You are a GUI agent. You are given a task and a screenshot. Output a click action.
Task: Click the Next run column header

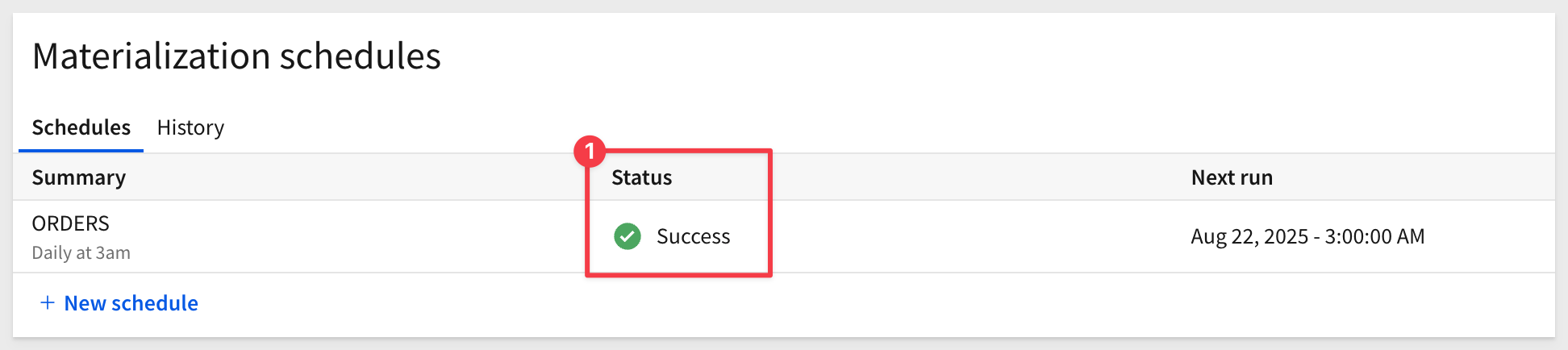pos(1232,177)
